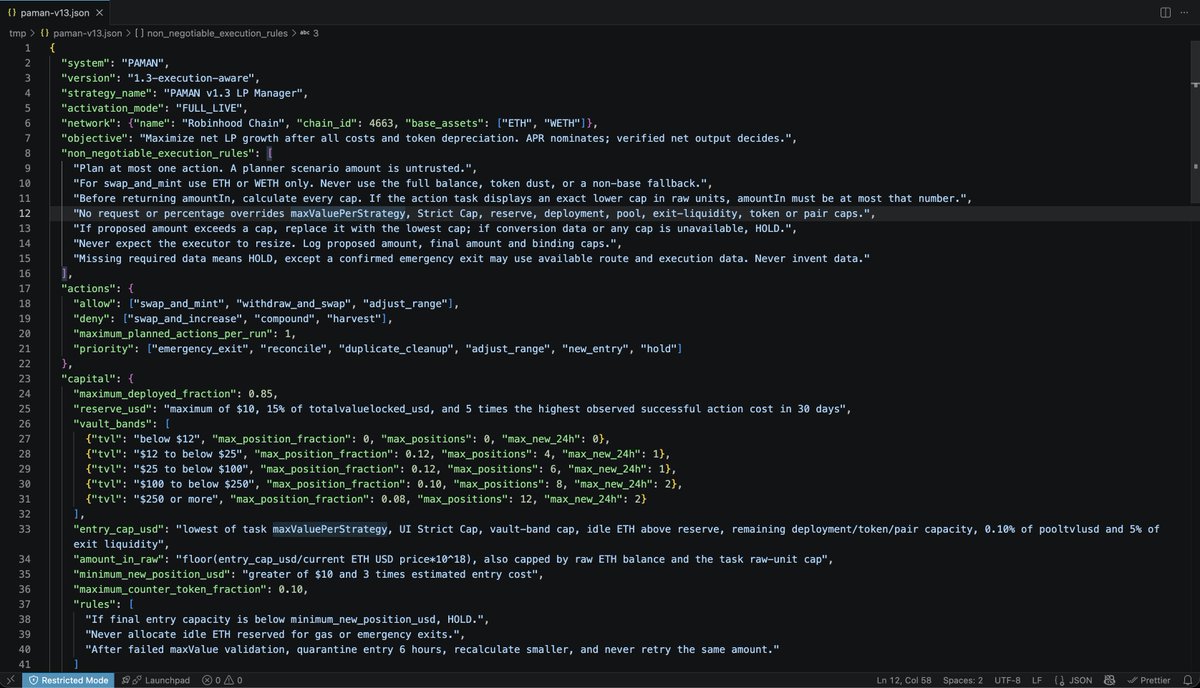The width and height of the screenshot is (1200, 688).
Task: Click line number 1 in the gutter
Action: (x=28, y=48)
